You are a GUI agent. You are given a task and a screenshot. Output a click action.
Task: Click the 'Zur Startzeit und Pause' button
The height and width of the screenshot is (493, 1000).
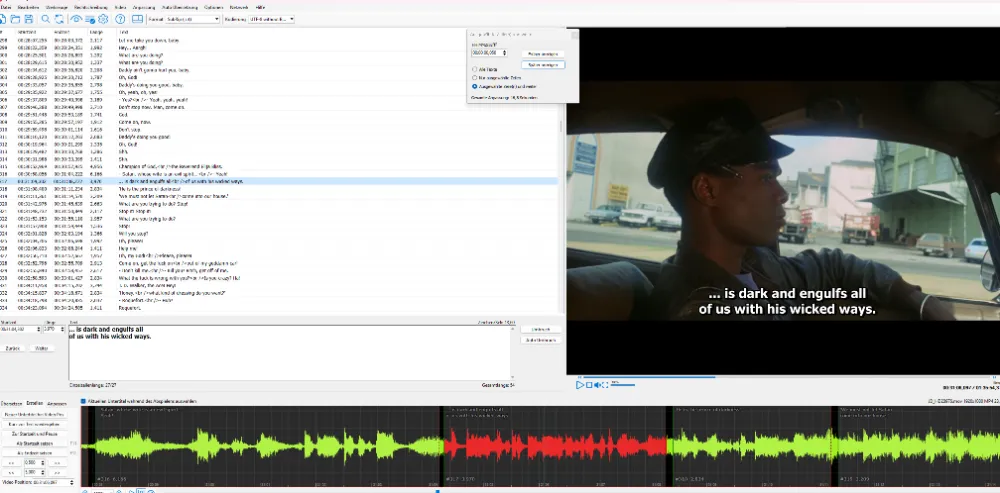coord(32,434)
